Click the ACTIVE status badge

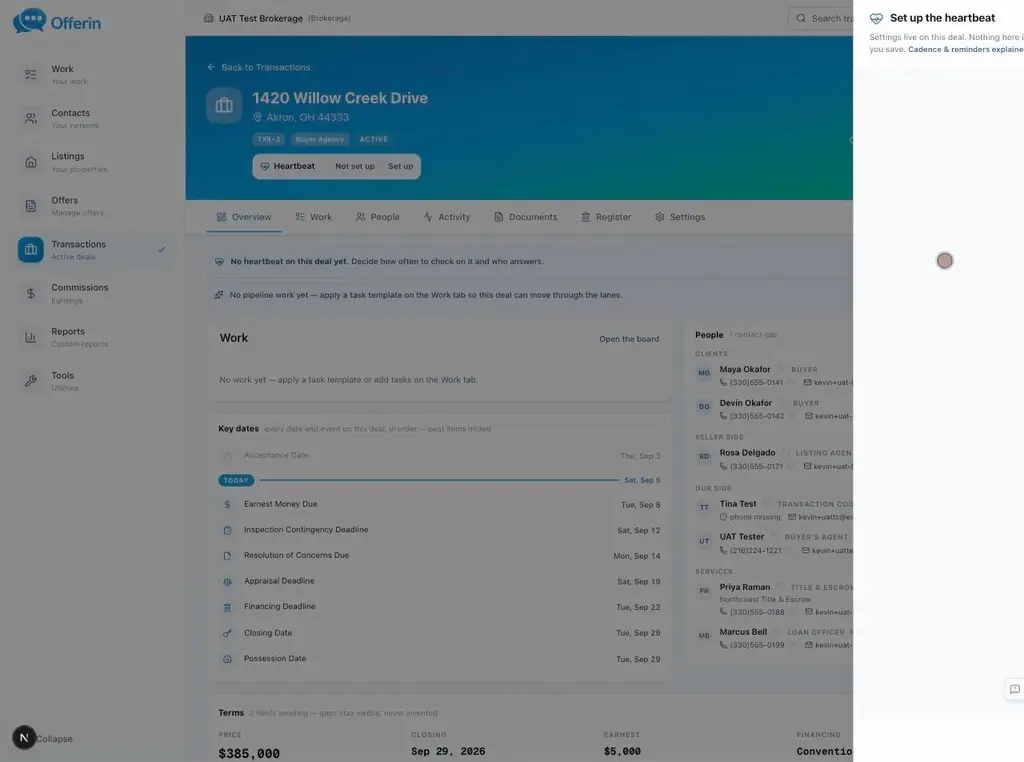(x=374, y=139)
